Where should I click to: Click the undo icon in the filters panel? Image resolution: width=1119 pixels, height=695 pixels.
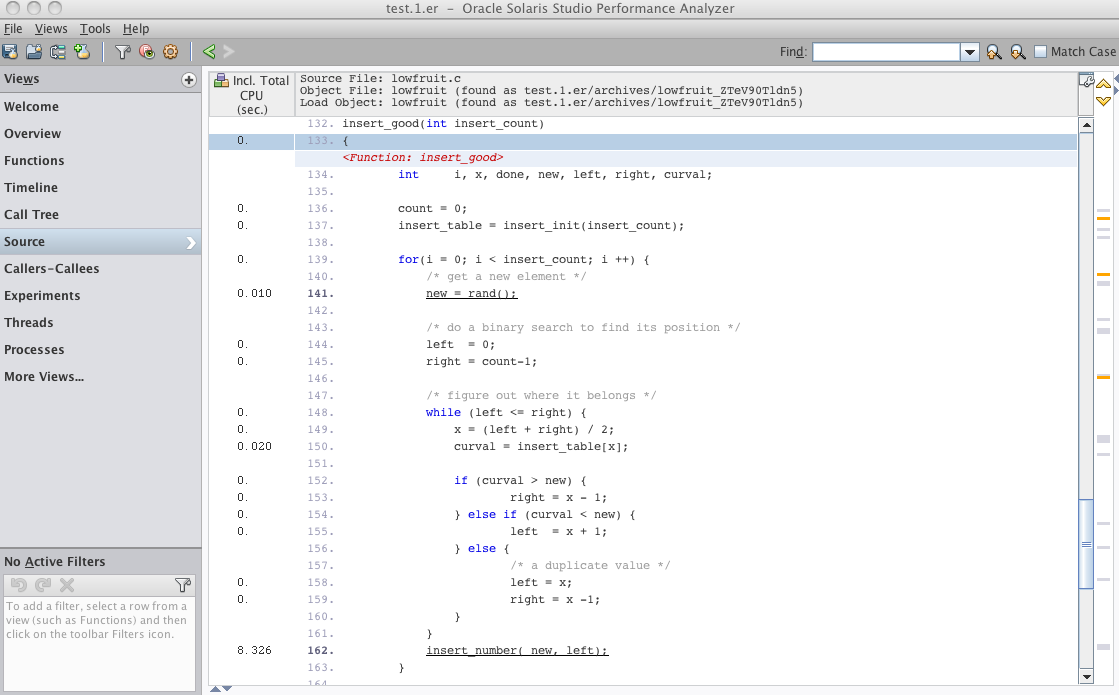19,585
